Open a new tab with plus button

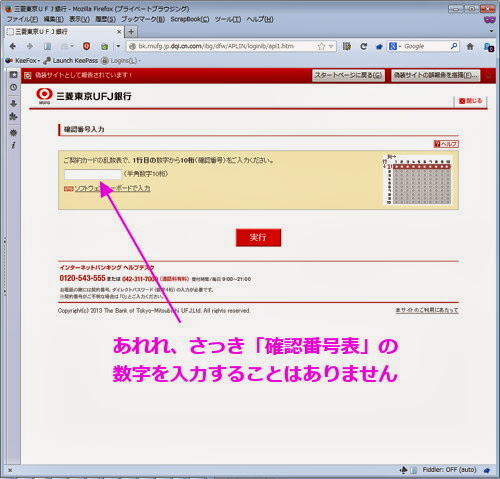[131, 32]
